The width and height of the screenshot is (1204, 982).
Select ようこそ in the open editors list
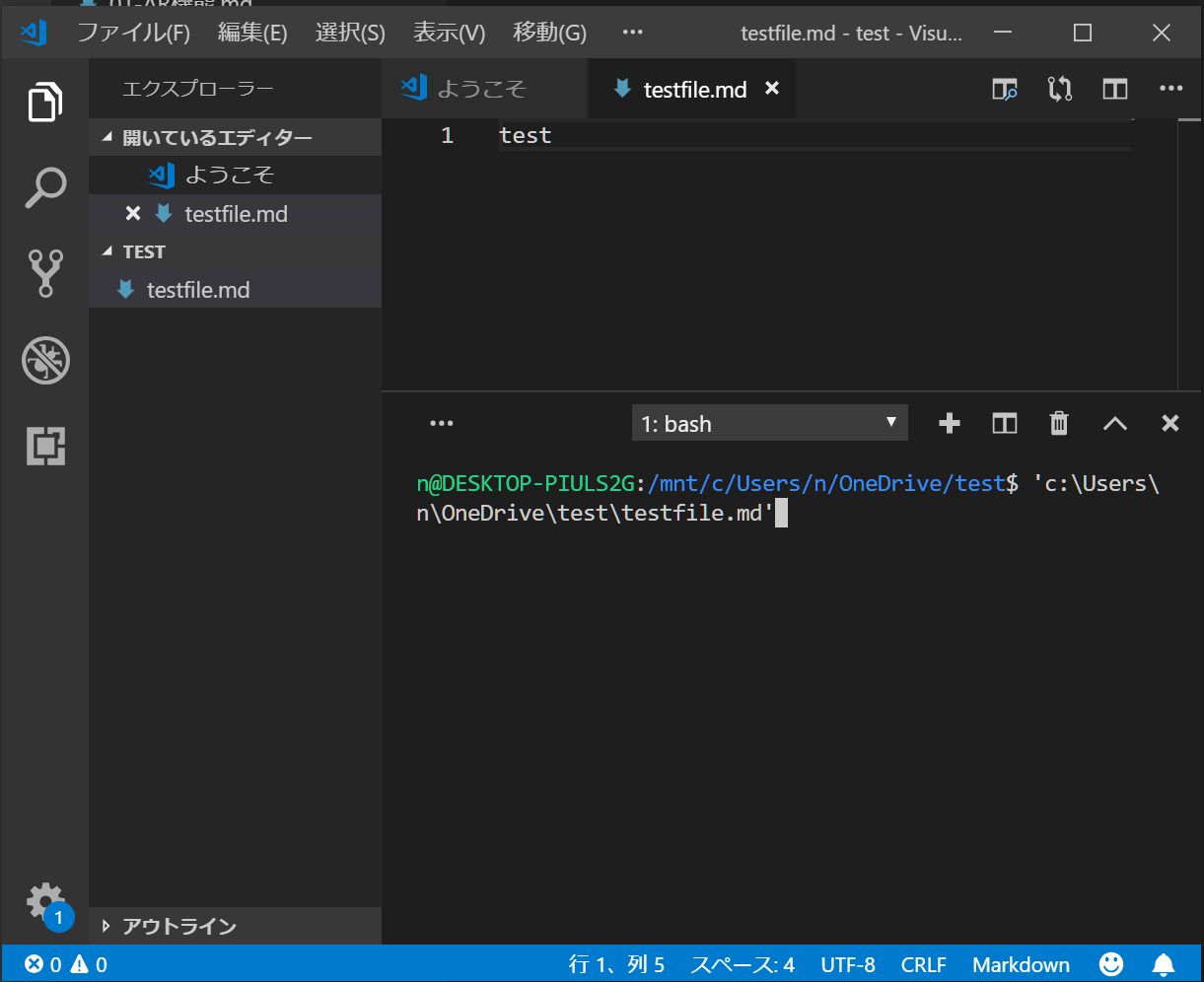click(x=235, y=175)
